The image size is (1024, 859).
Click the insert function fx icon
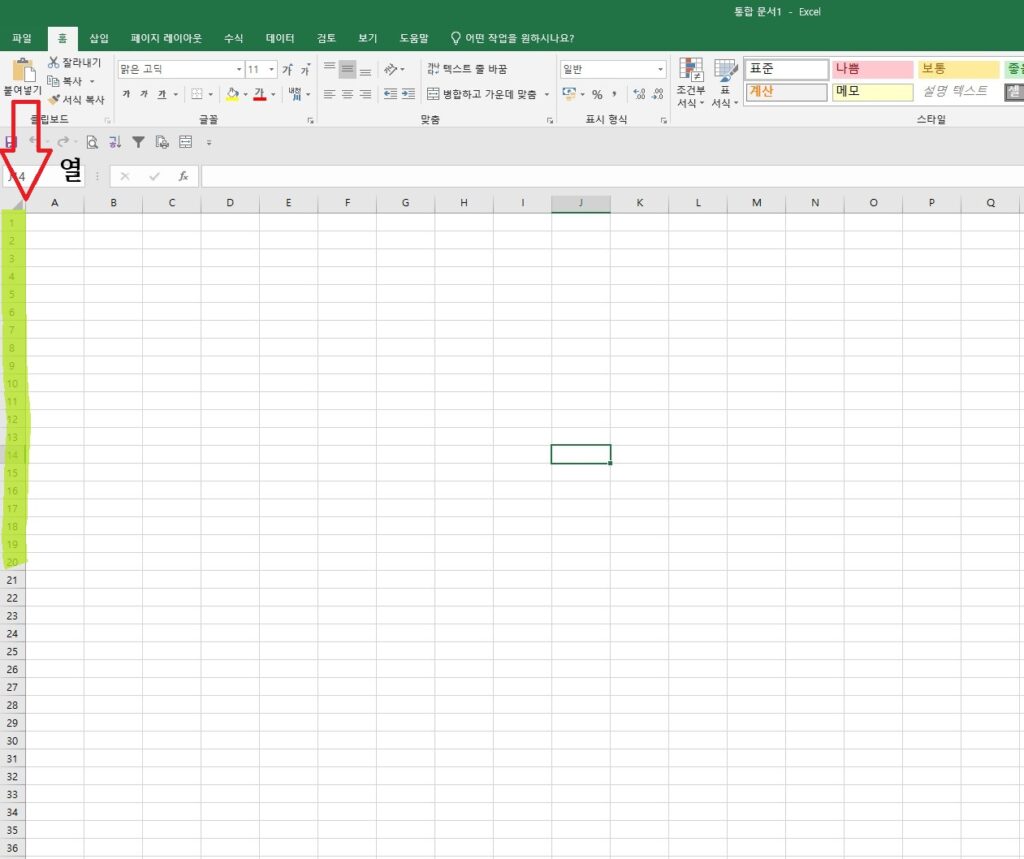184,176
